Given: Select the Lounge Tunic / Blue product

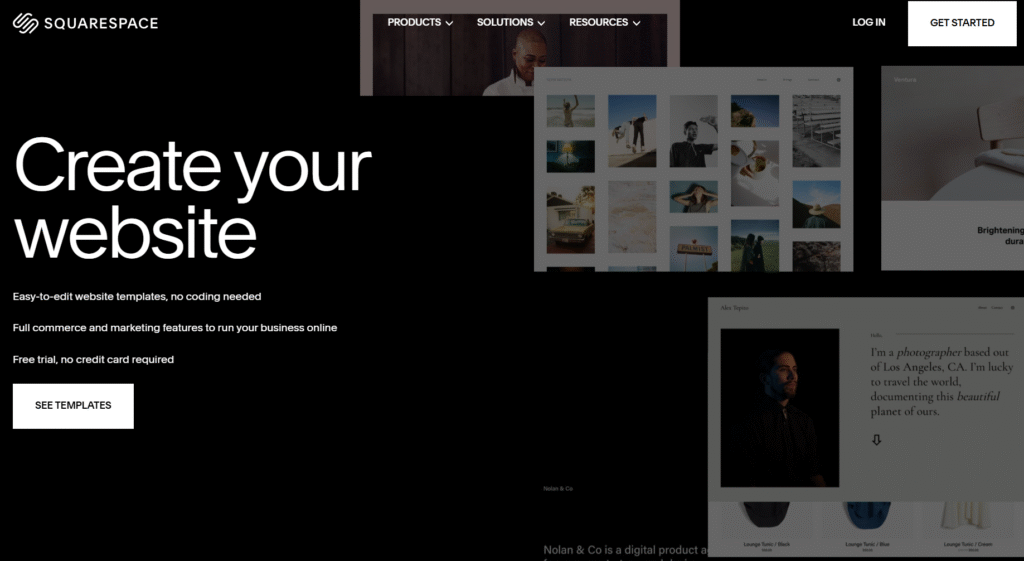Looking at the screenshot, I should (867, 528).
